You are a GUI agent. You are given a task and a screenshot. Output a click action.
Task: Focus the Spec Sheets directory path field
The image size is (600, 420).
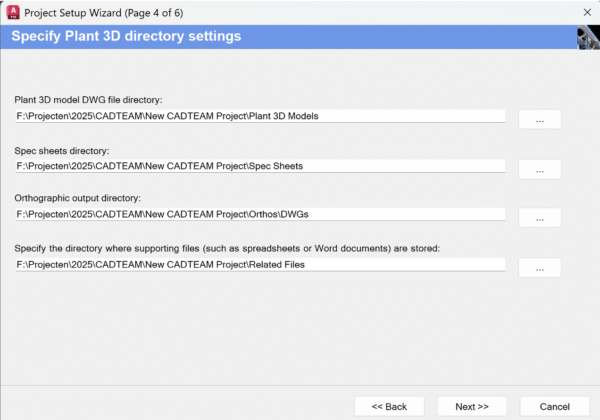click(x=260, y=166)
